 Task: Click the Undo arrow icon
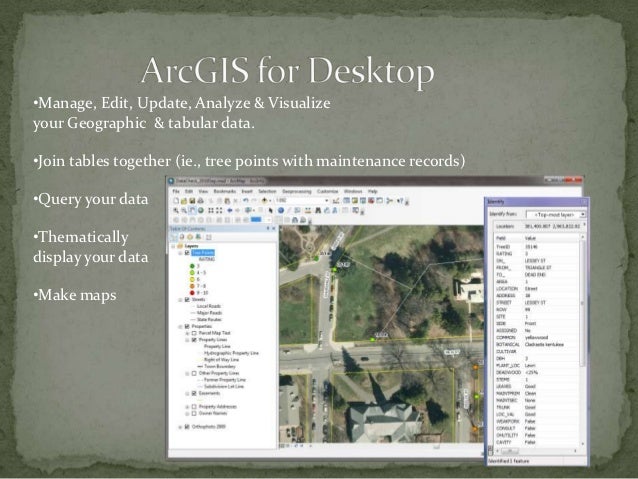[x=245, y=201]
